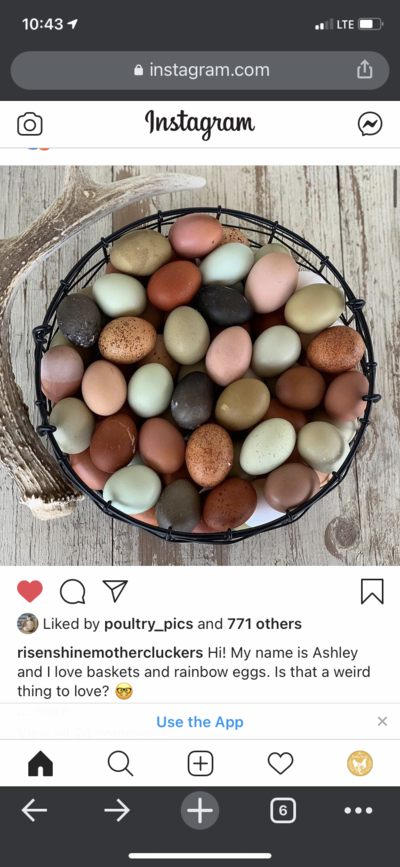Image resolution: width=400 pixels, height=867 pixels.
Task: Dismiss the Use the App banner
Action: tap(382, 721)
